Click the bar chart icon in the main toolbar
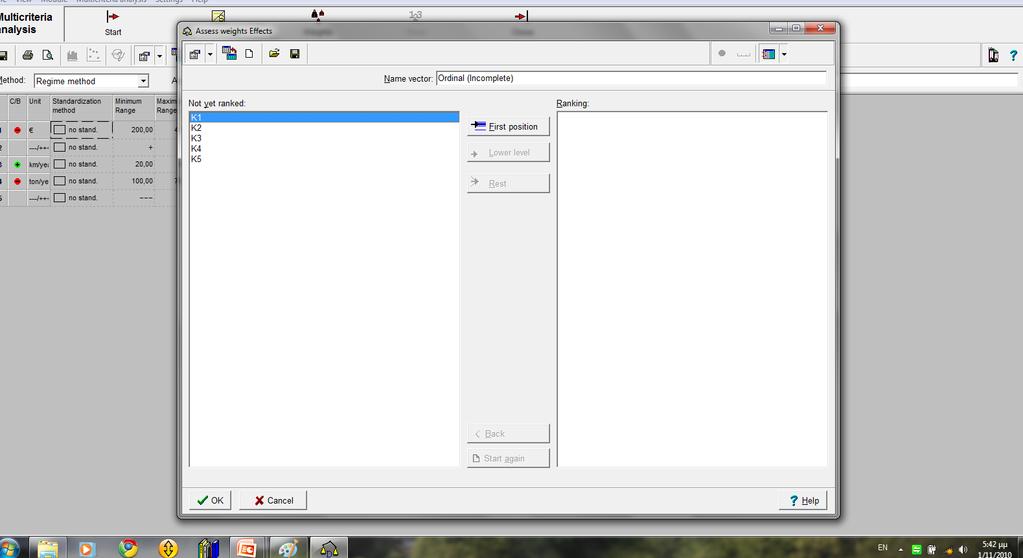This screenshot has width=1023, height=558. coord(72,55)
